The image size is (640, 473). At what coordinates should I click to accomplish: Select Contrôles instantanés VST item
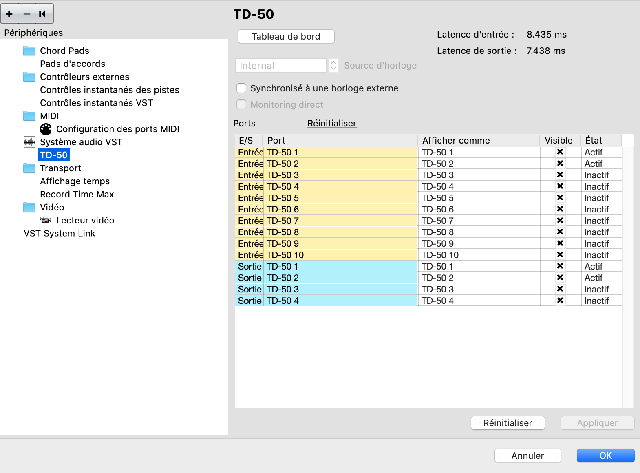(96, 103)
